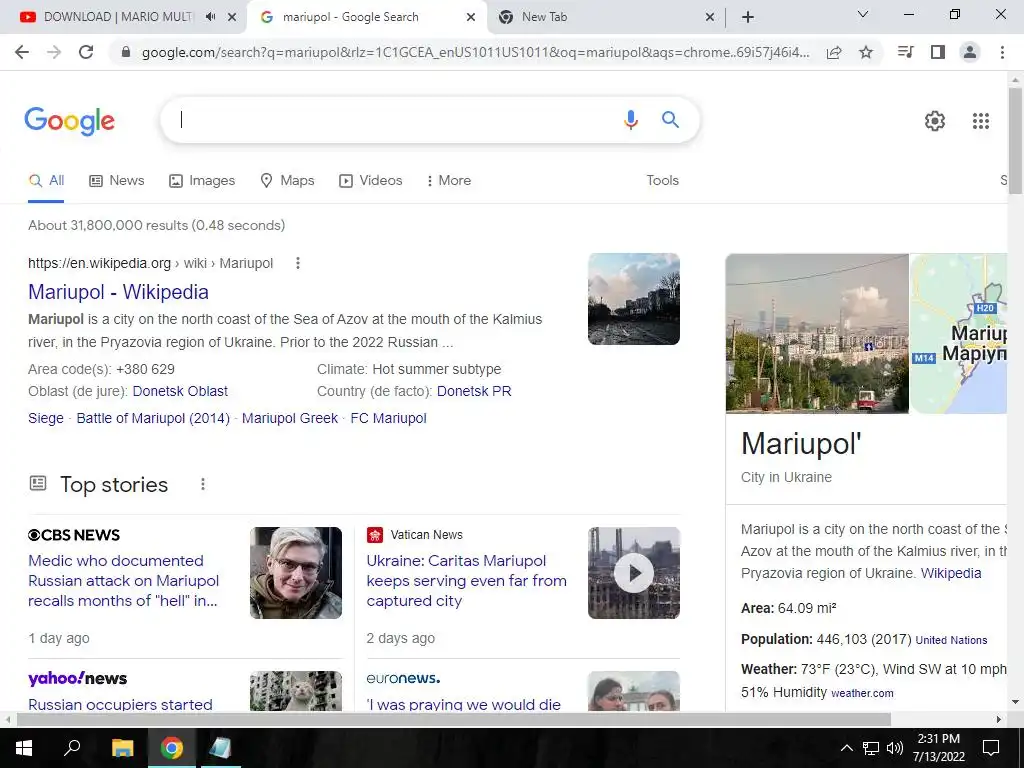This screenshot has width=1024, height=768.
Task: Click the browser address bar URL
Action: point(475,52)
